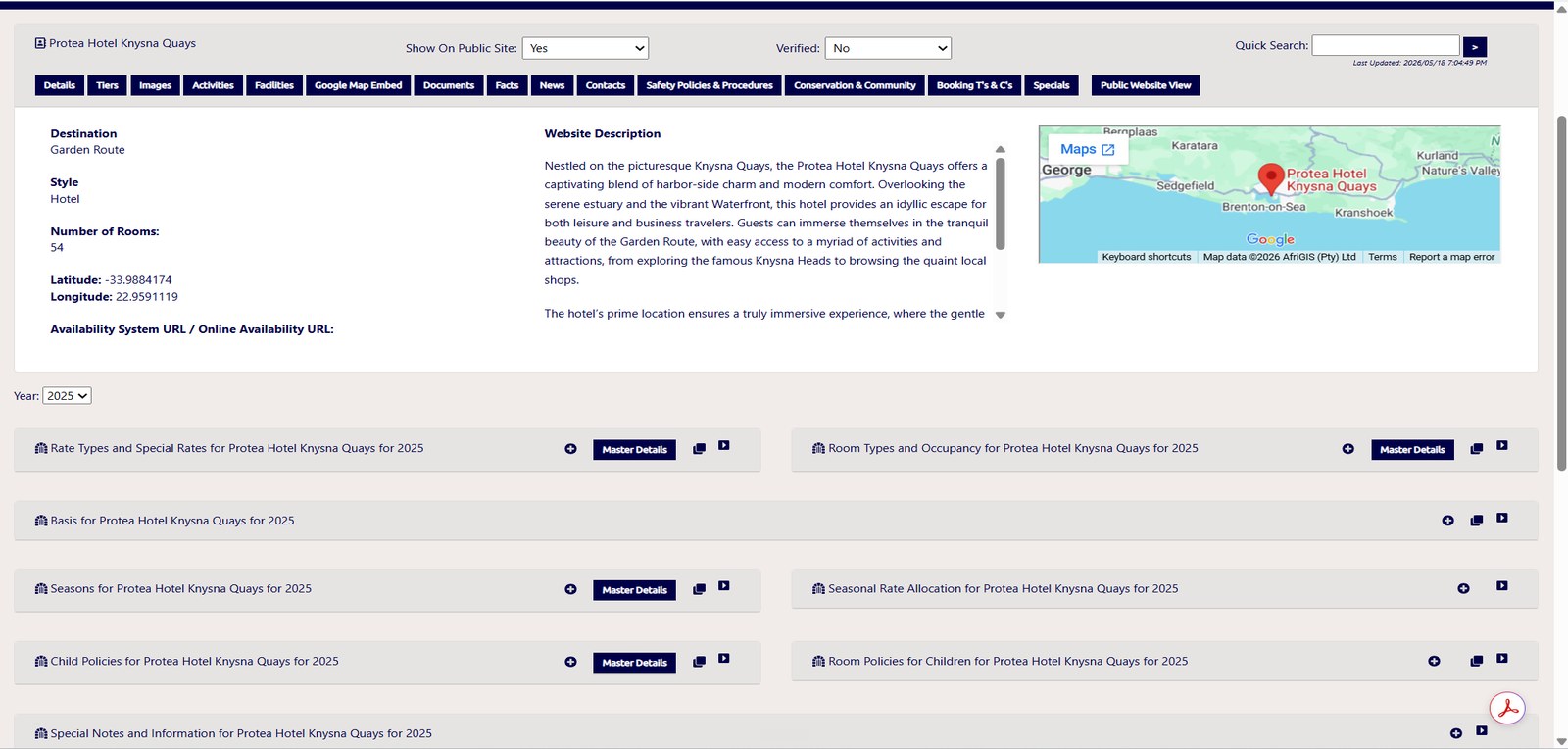Image resolution: width=1568 pixels, height=749 pixels.
Task: Open the Maps link on the map
Action: (x=1088, y=149)
